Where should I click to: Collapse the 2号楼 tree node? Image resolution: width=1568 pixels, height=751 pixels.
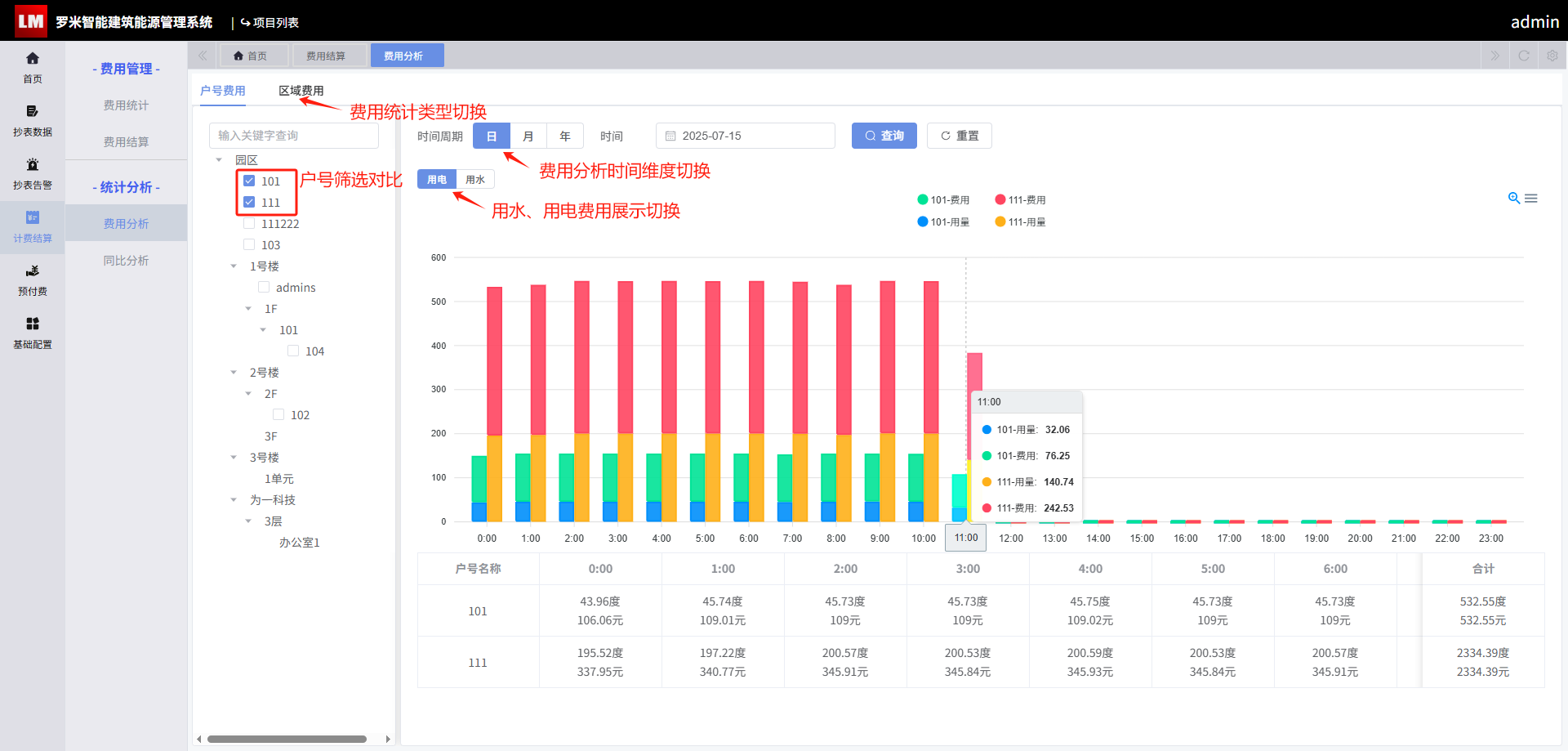click(234, 372)
